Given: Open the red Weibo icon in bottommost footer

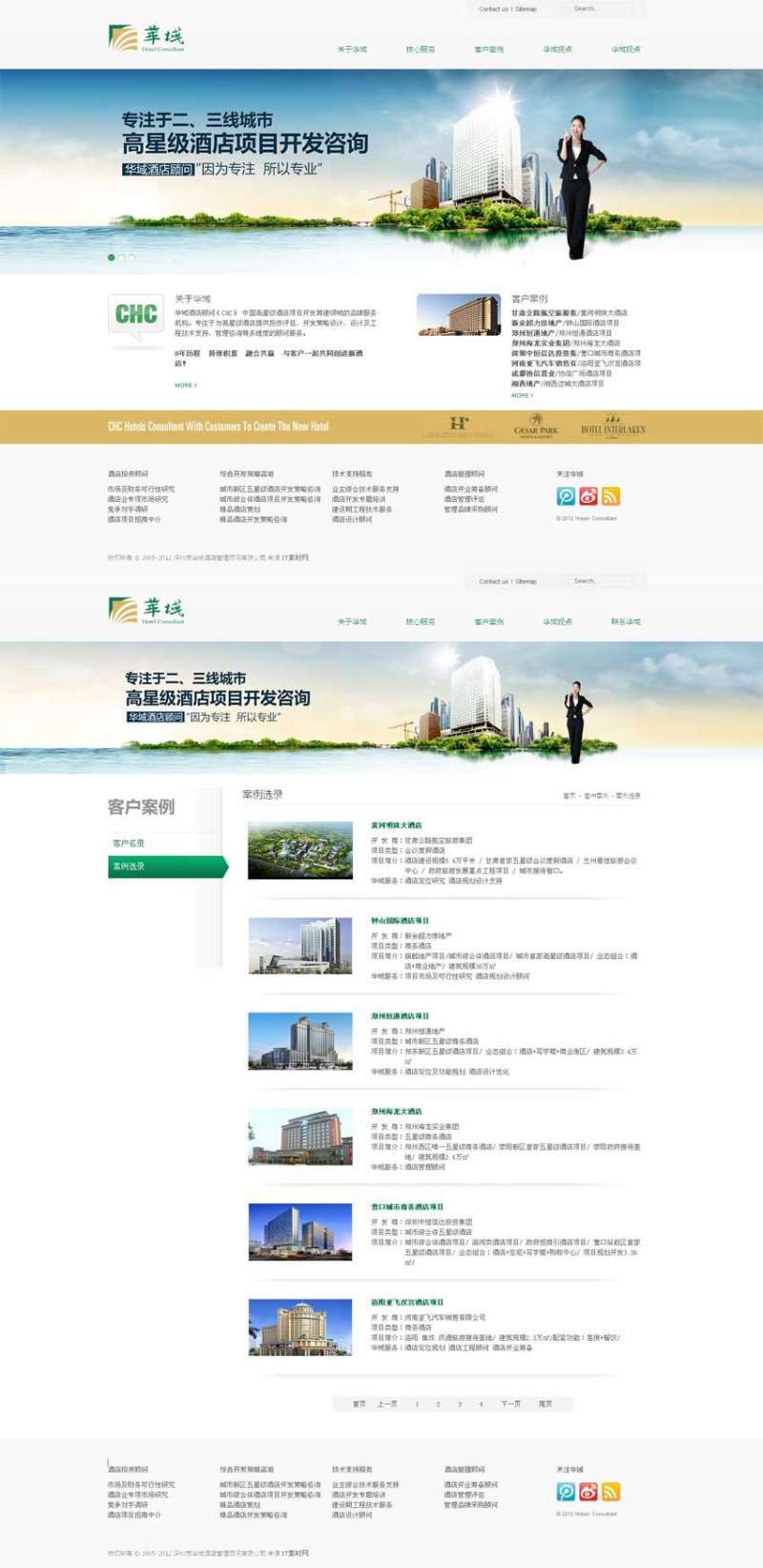Looking at the screenshot, I should pos(588,1492).
